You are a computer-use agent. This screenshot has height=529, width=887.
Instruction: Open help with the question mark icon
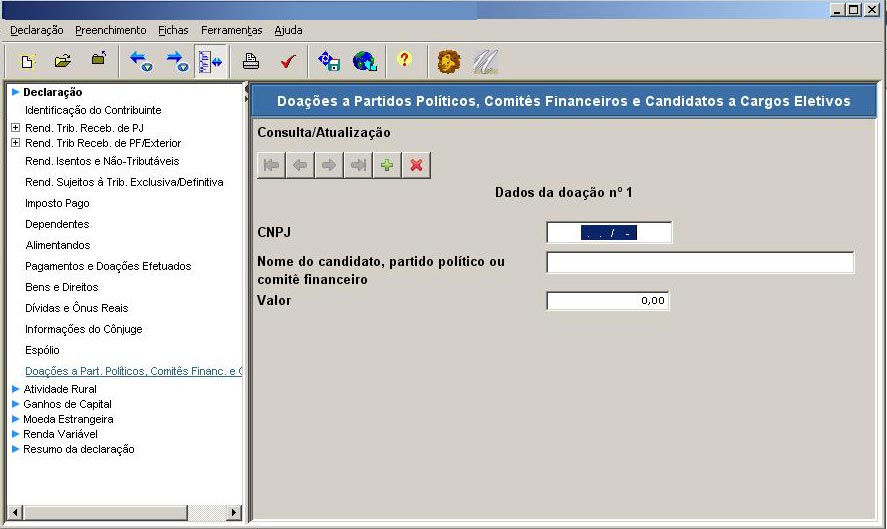[x=404, y=61]
